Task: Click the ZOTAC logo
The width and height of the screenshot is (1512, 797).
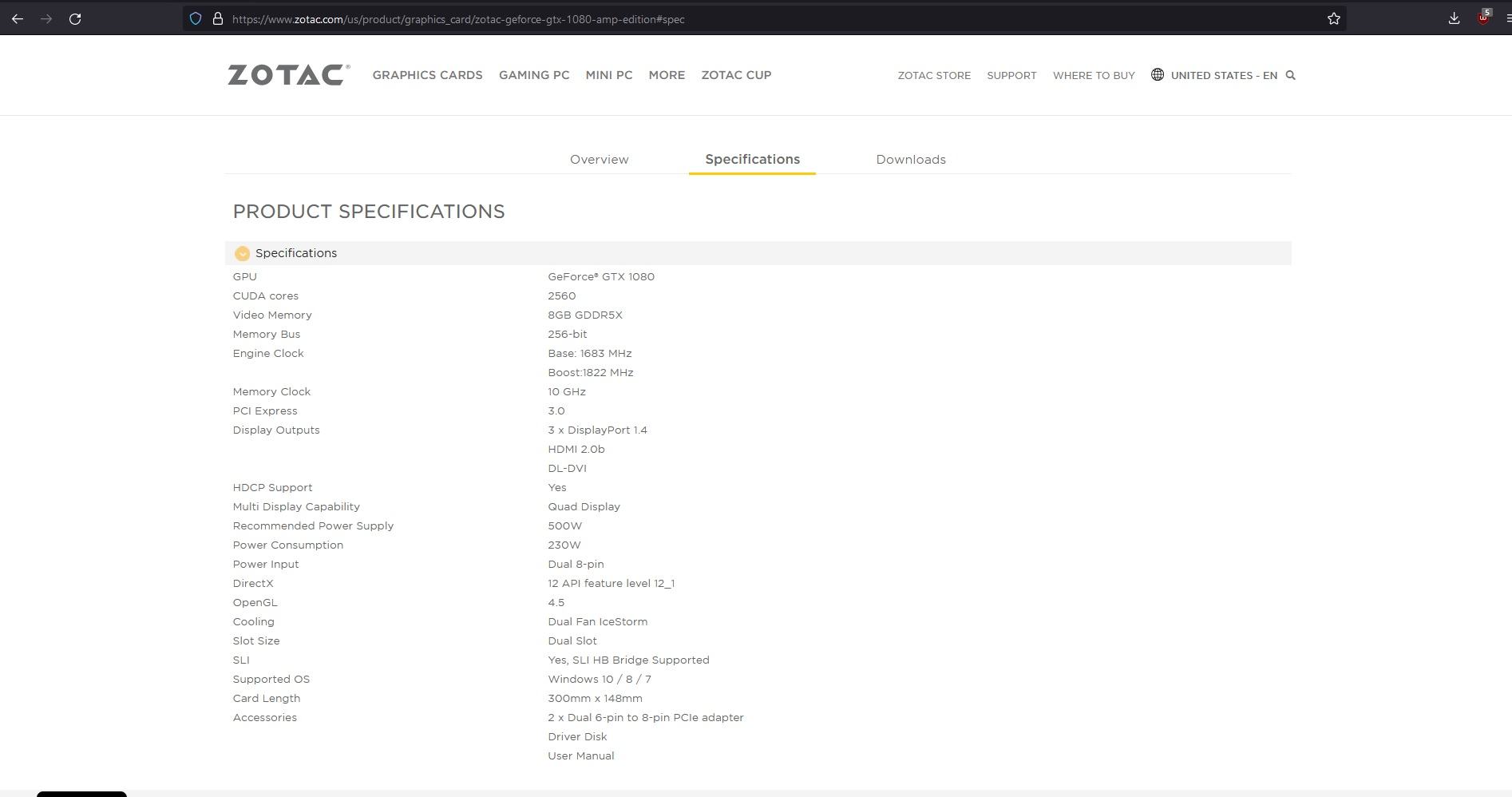Action: click(288, 75)
